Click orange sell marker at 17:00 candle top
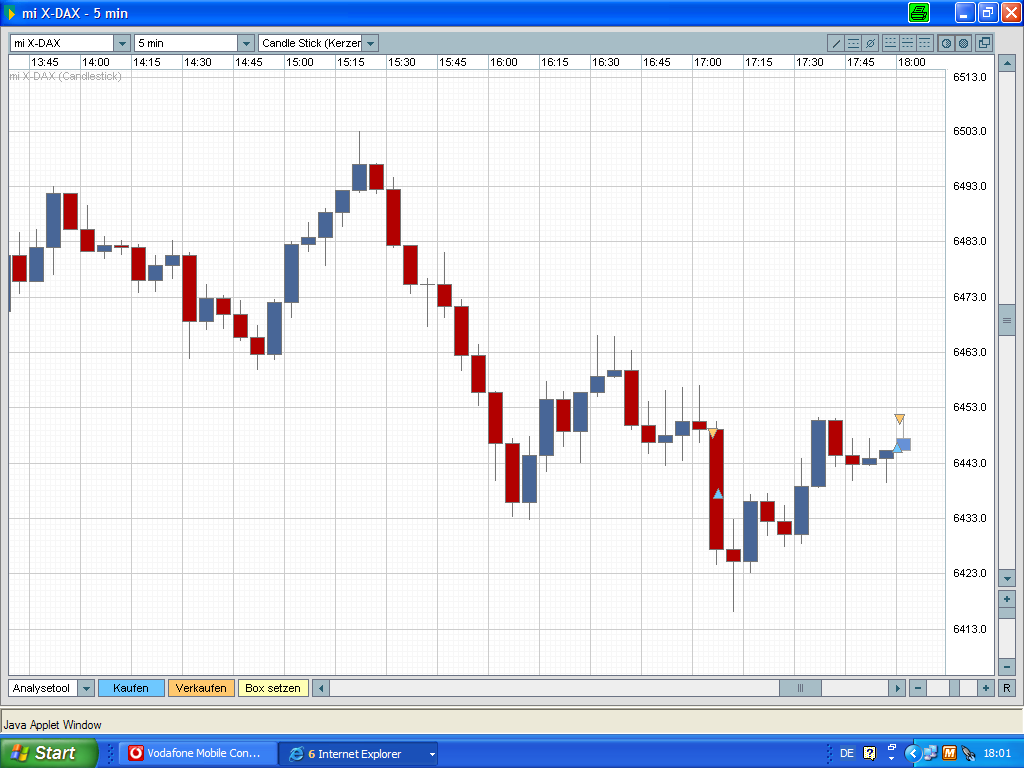 click(712, 433)
